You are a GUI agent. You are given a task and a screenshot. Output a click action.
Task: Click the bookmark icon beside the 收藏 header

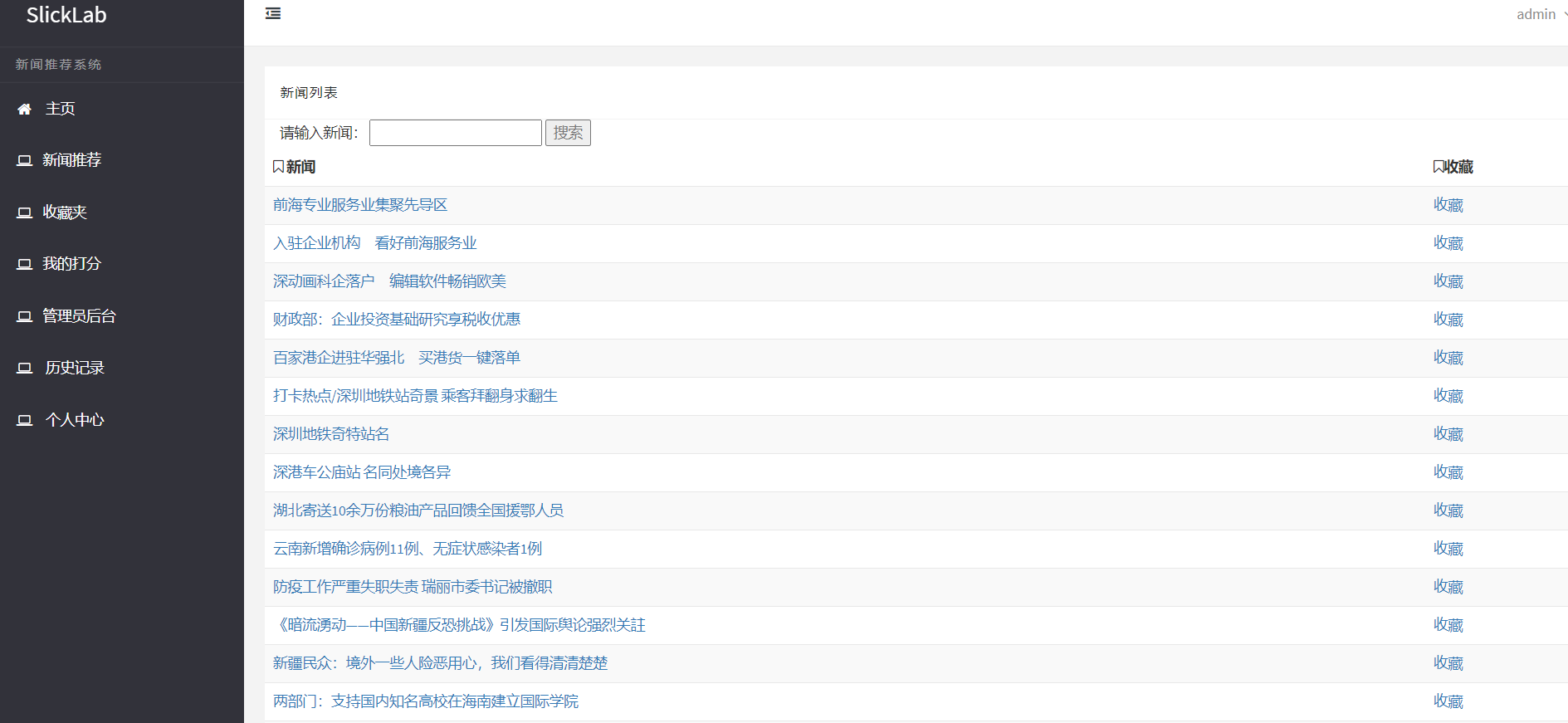tap(1439, 167)
